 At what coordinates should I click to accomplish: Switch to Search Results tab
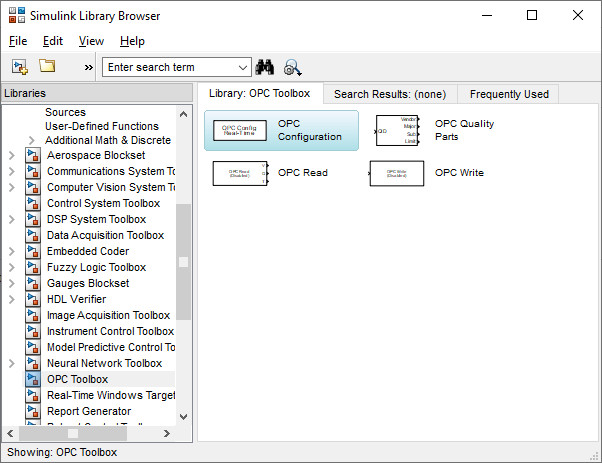click(389, 94)
